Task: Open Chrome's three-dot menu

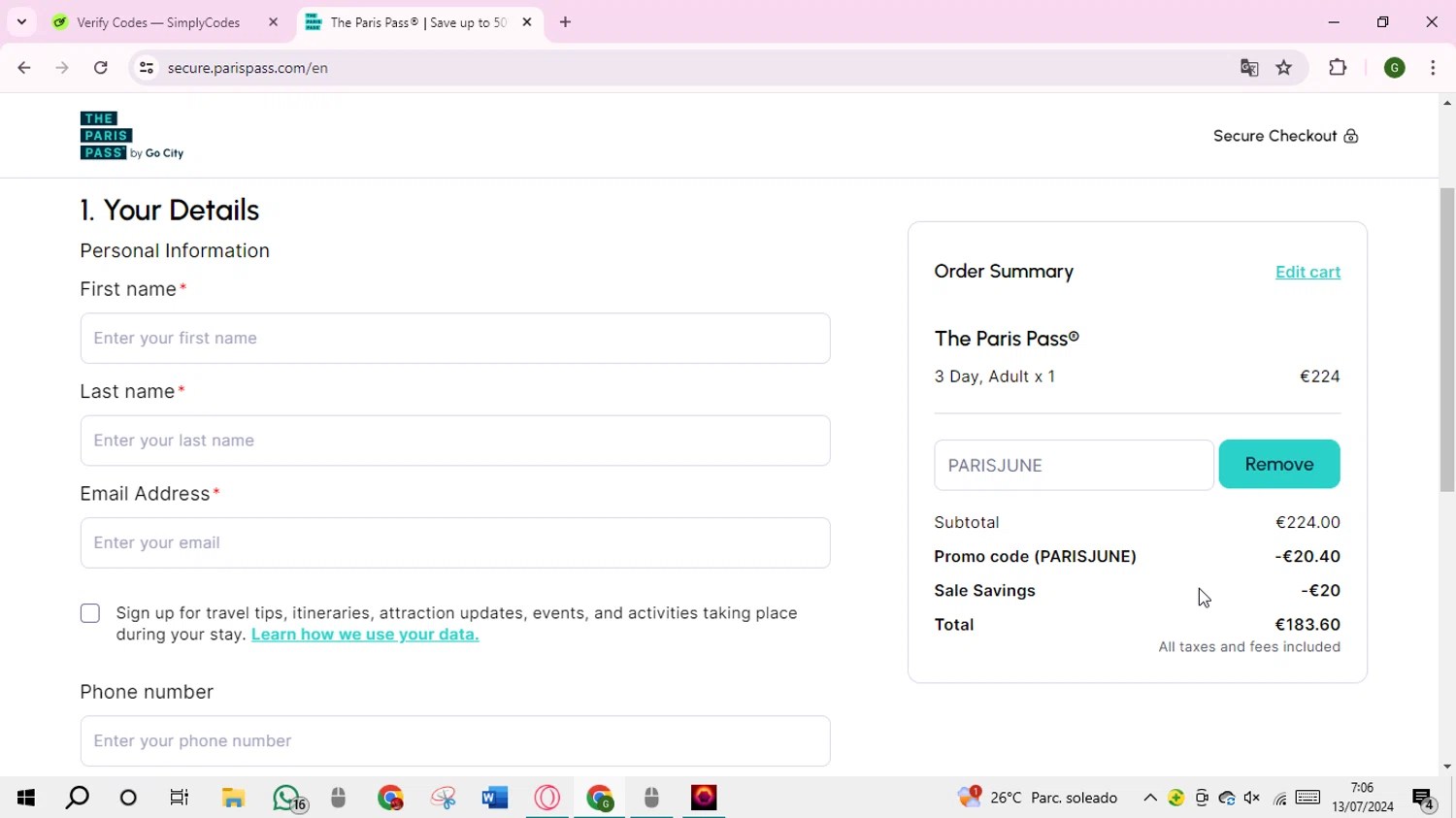Action: click(1433, 68)
